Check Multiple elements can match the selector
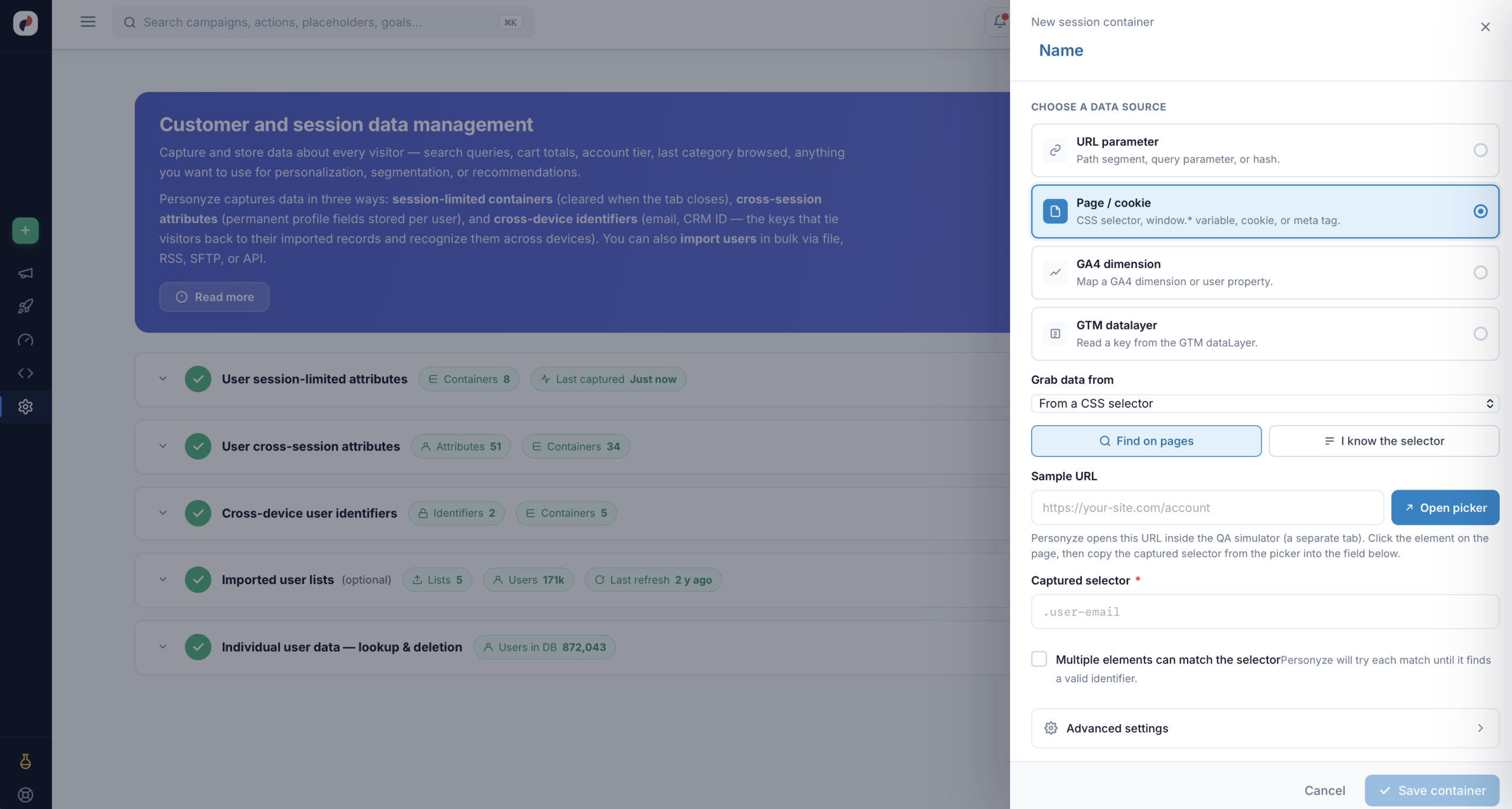Screen dimensions: 1512x809 point(1039,659)
